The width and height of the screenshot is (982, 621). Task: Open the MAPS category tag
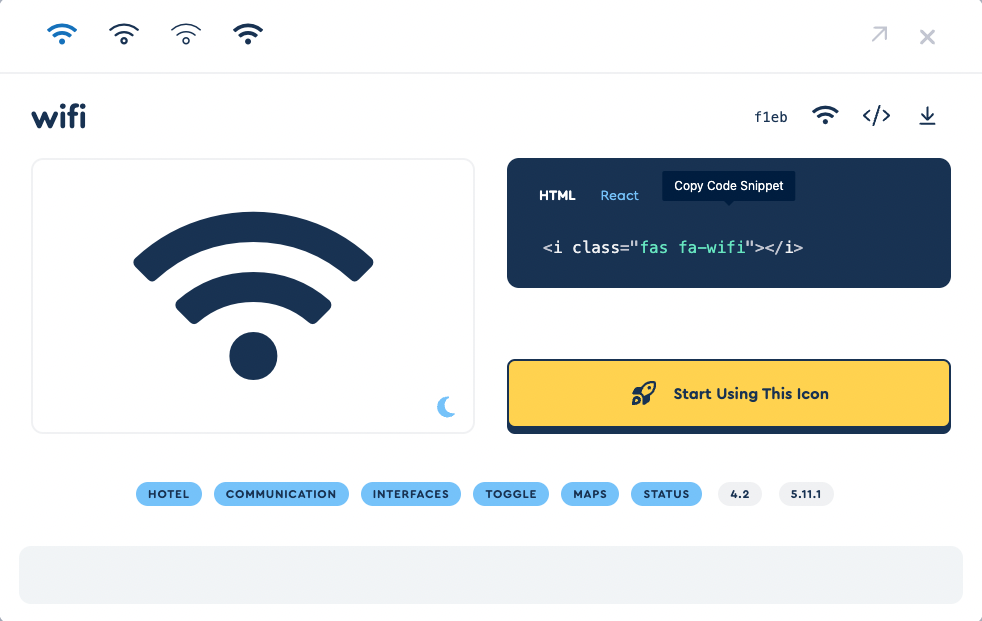[590, 494]
